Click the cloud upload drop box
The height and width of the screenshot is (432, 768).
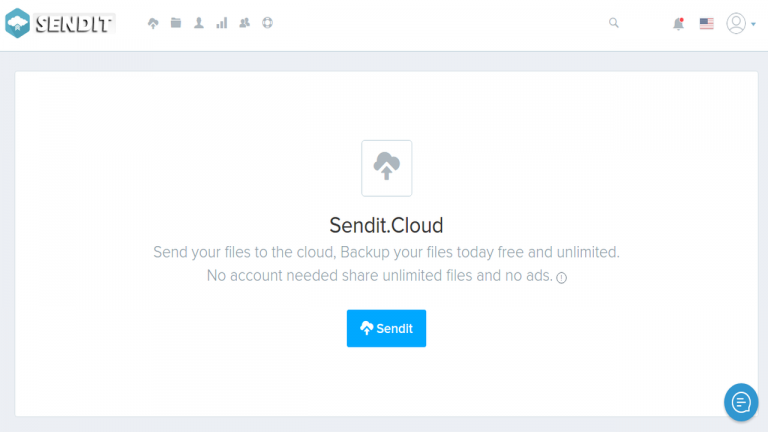(386, 168)
